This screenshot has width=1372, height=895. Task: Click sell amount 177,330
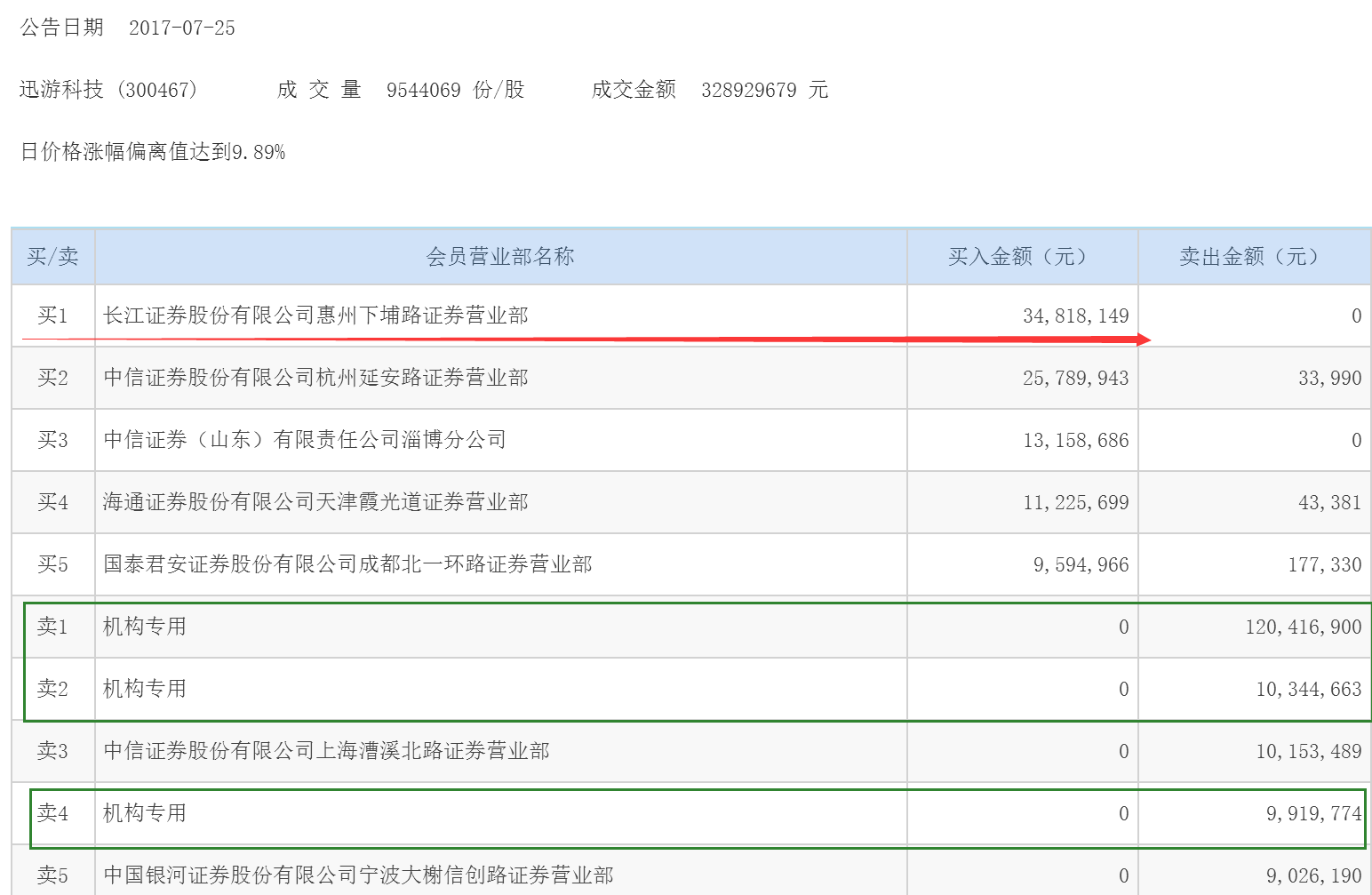pos(1325,564)
